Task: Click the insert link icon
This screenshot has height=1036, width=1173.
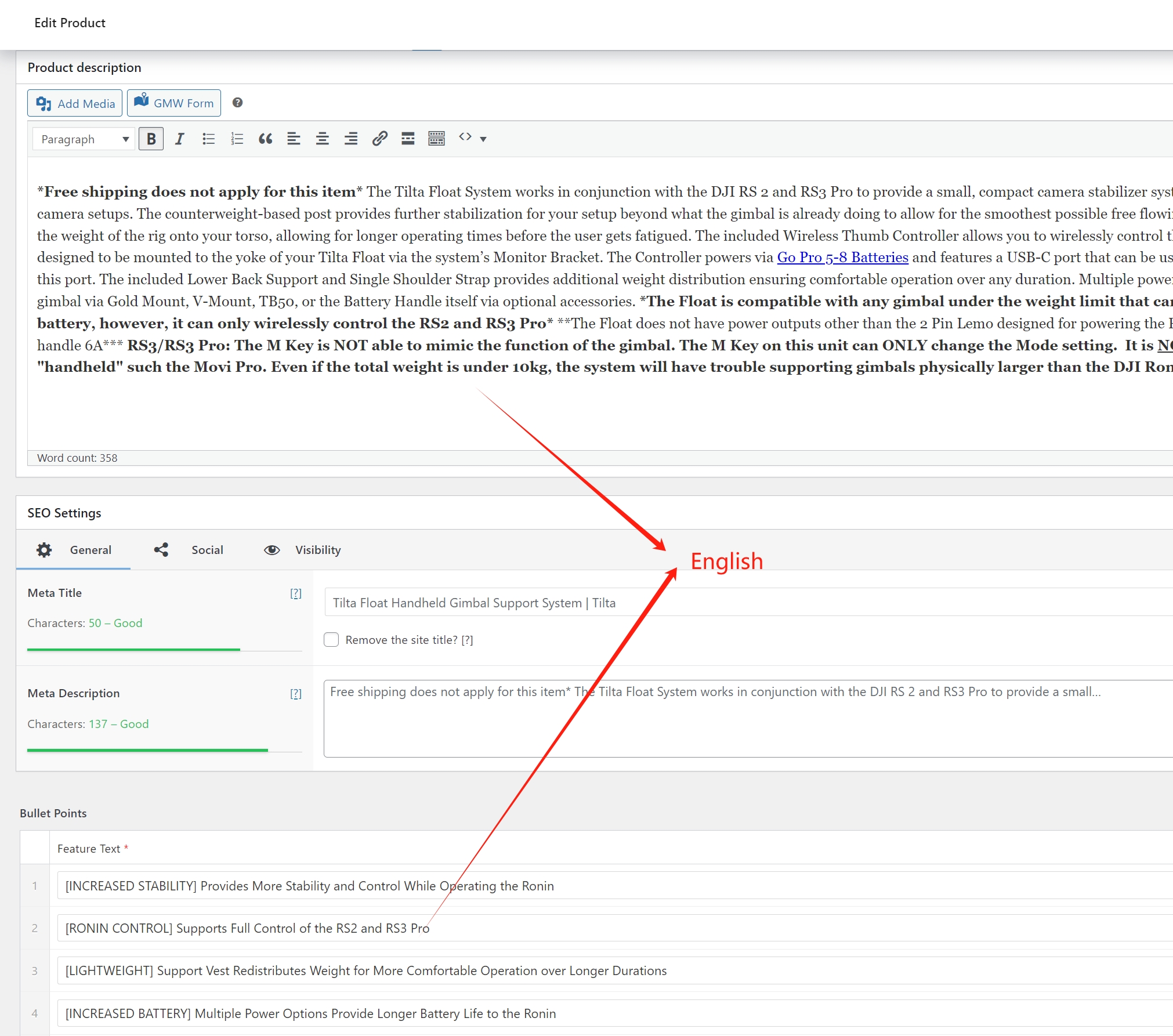Action: 379,139
